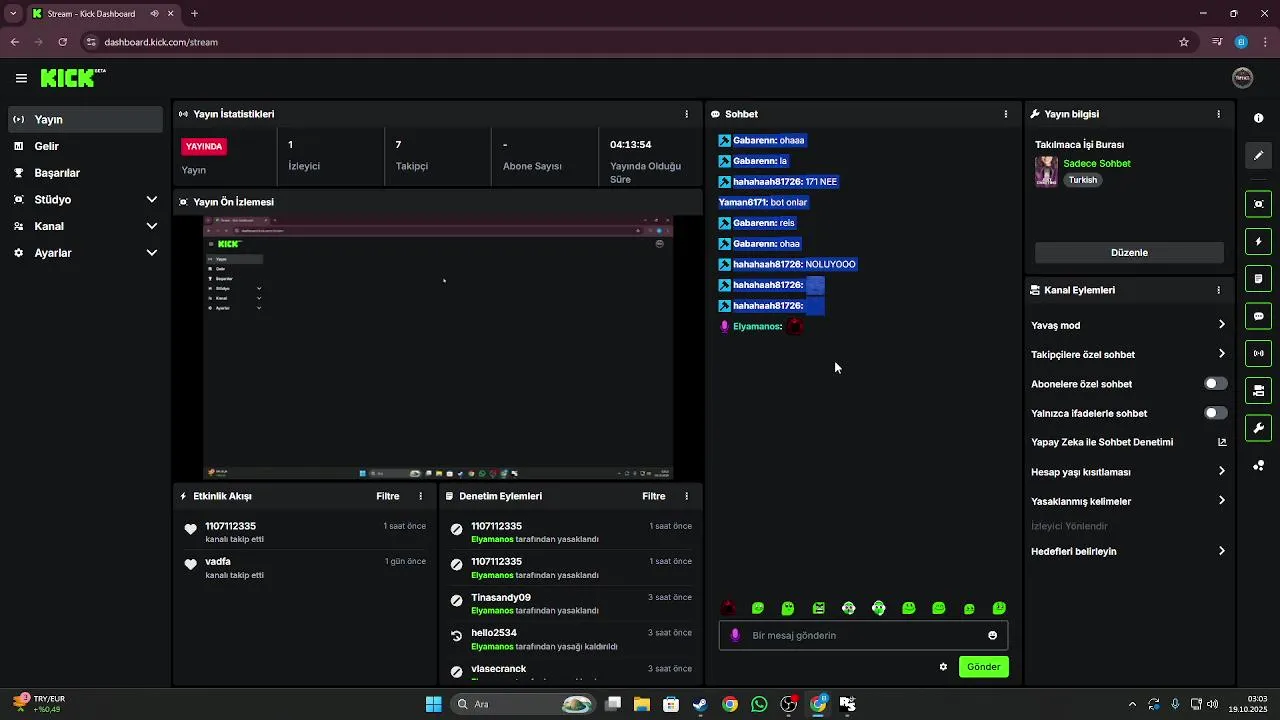Screen dimensions: 1280x720
Task: Toggle preview capture icon in right toolbar
Action: tap(1258, 204)
